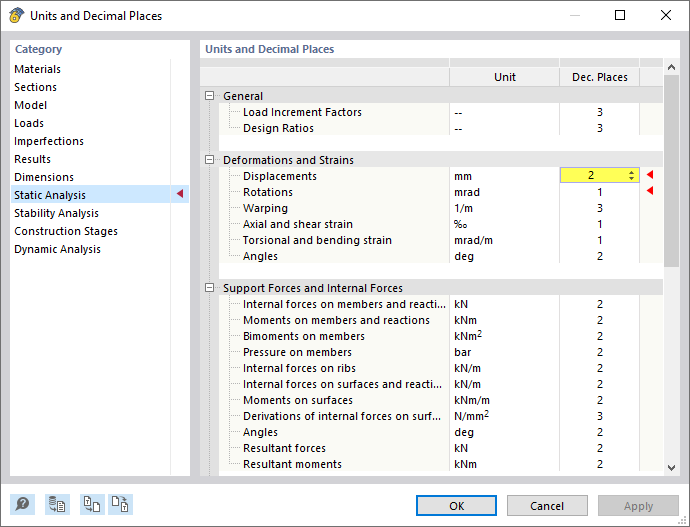This screenshot has height=527, width=690.
Task: Collapse the General section
Action: (x=209, y=96)
